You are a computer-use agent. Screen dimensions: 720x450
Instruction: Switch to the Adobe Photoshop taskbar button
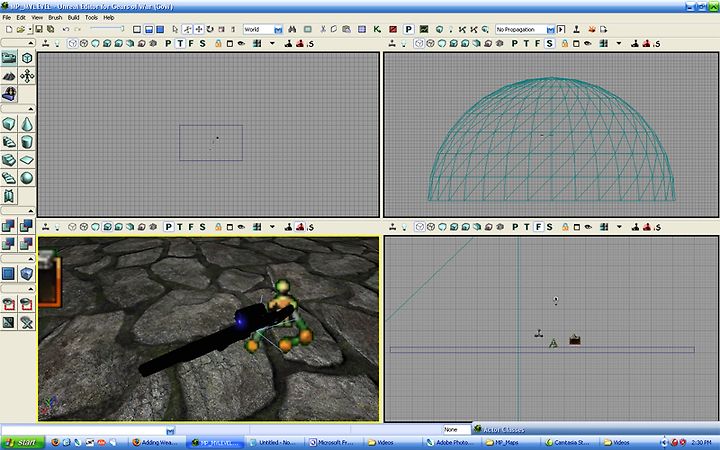click(x=449, y=443)
